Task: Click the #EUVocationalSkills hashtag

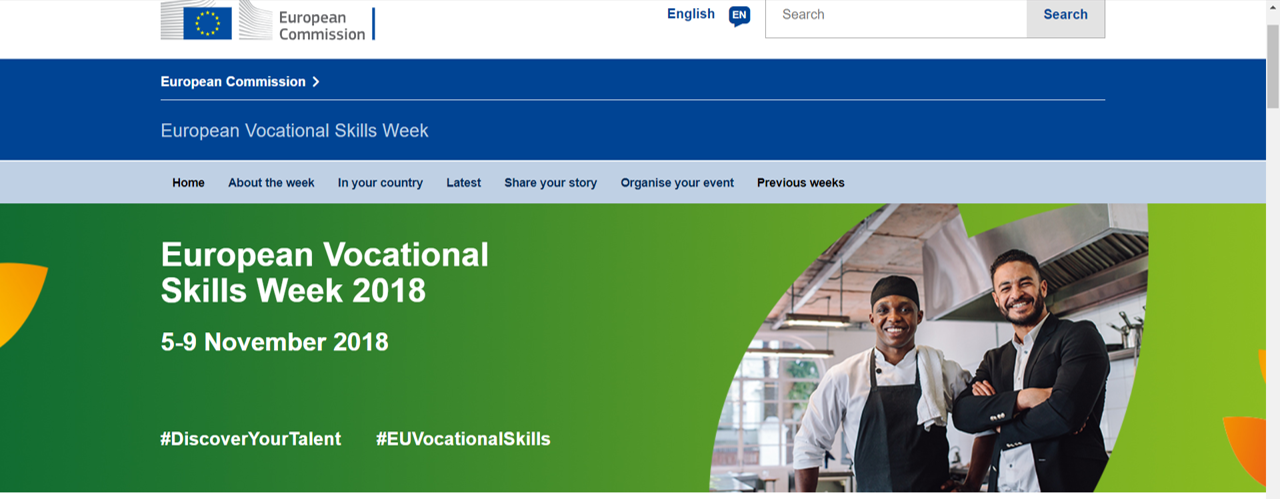Action: tap(463, 439)
